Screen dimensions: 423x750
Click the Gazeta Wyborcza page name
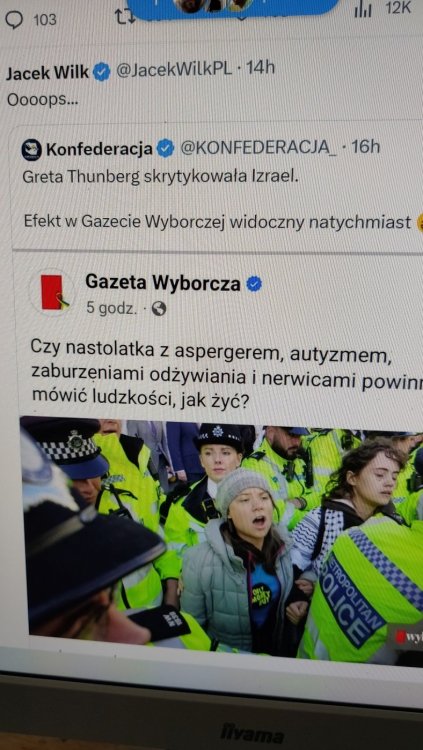pyautogui.click(x=163, y=283)
